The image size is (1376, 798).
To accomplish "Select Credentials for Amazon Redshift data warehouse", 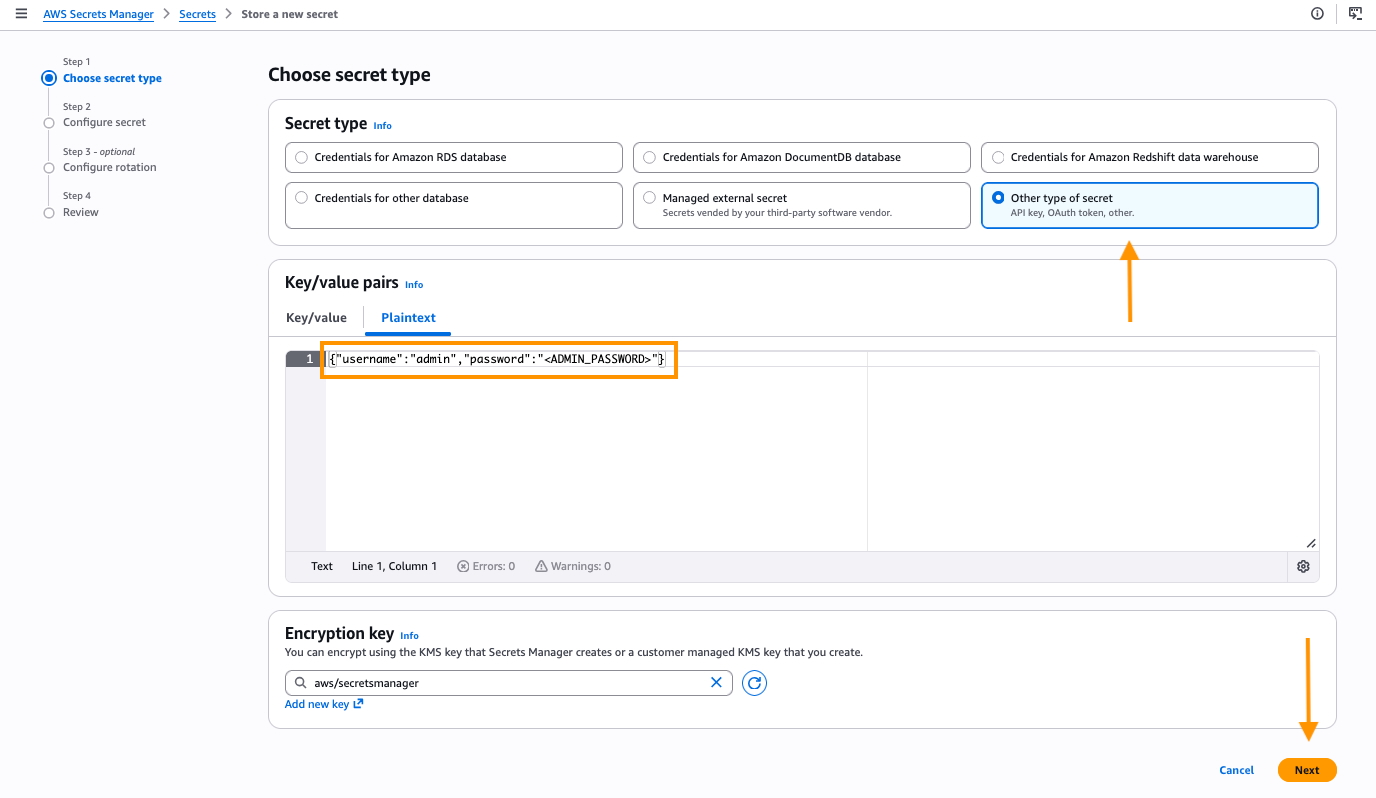I will (1150, 157).
